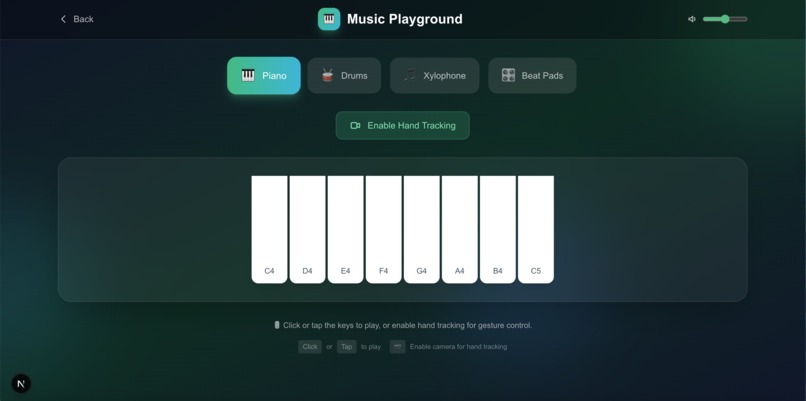Switch to the Xylophone tab

tap(434, 76)
